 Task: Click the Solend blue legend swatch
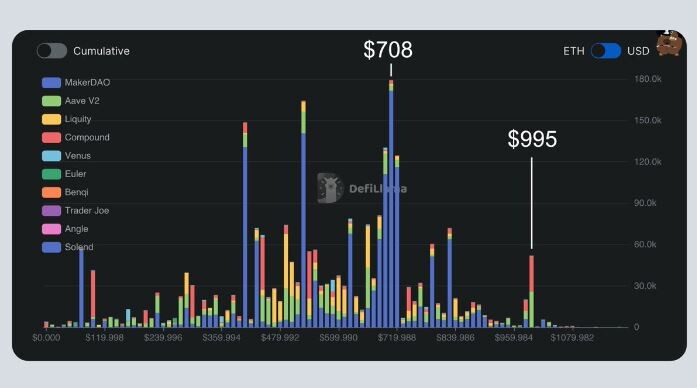tap(51, 247)
